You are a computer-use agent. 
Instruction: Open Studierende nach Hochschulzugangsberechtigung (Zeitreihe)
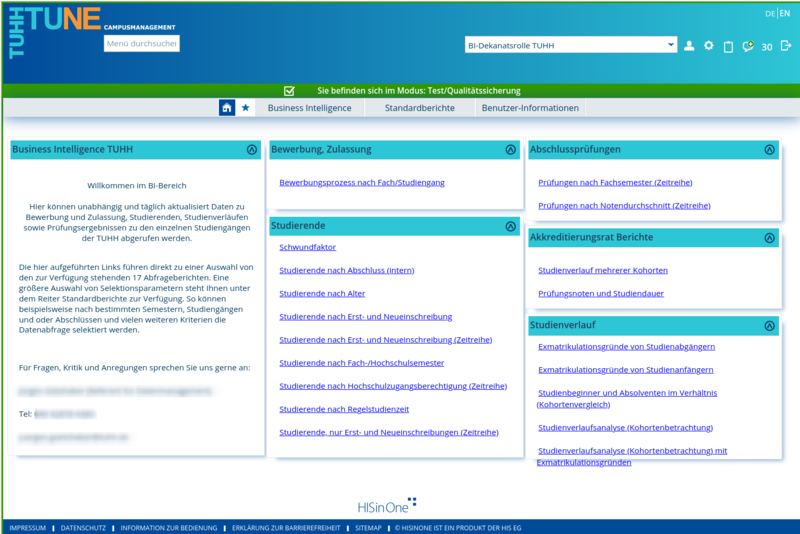[393, 386]
